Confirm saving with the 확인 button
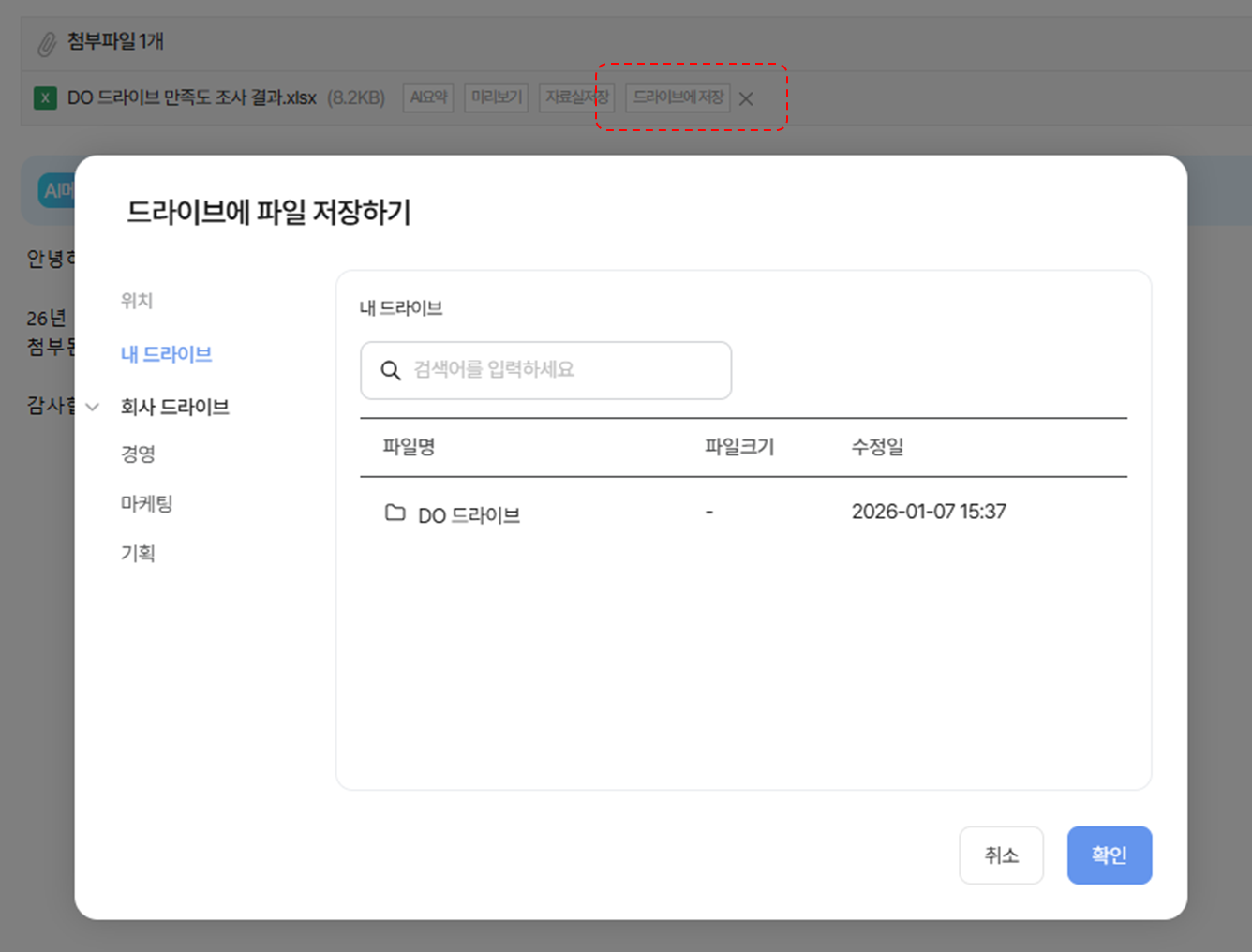1252x952 pixels. click(x=1109, y=855)
